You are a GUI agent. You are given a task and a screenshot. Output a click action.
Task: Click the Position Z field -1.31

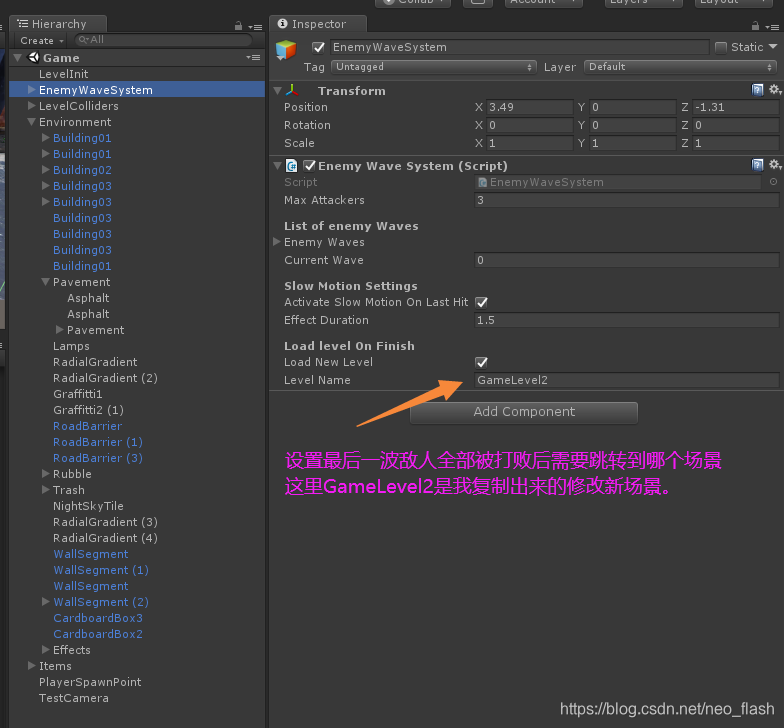tap(736, 108)
